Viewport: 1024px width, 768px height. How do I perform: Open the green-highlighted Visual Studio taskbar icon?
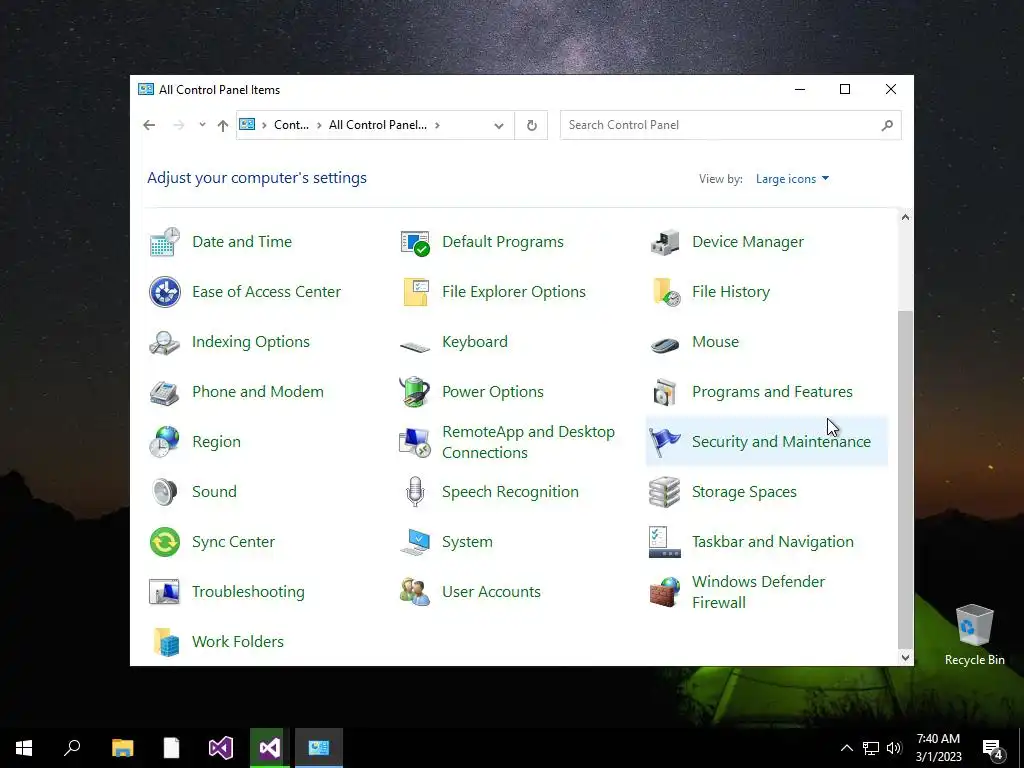[x=270, y=748]
